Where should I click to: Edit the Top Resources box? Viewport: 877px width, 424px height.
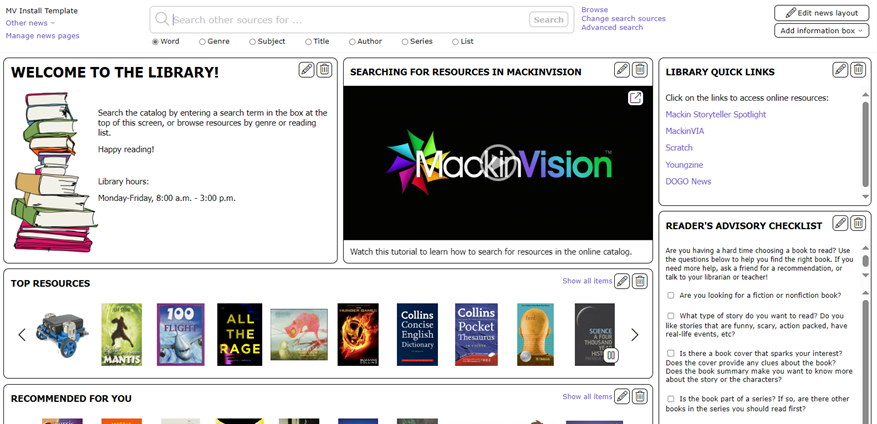click(622, 281)
